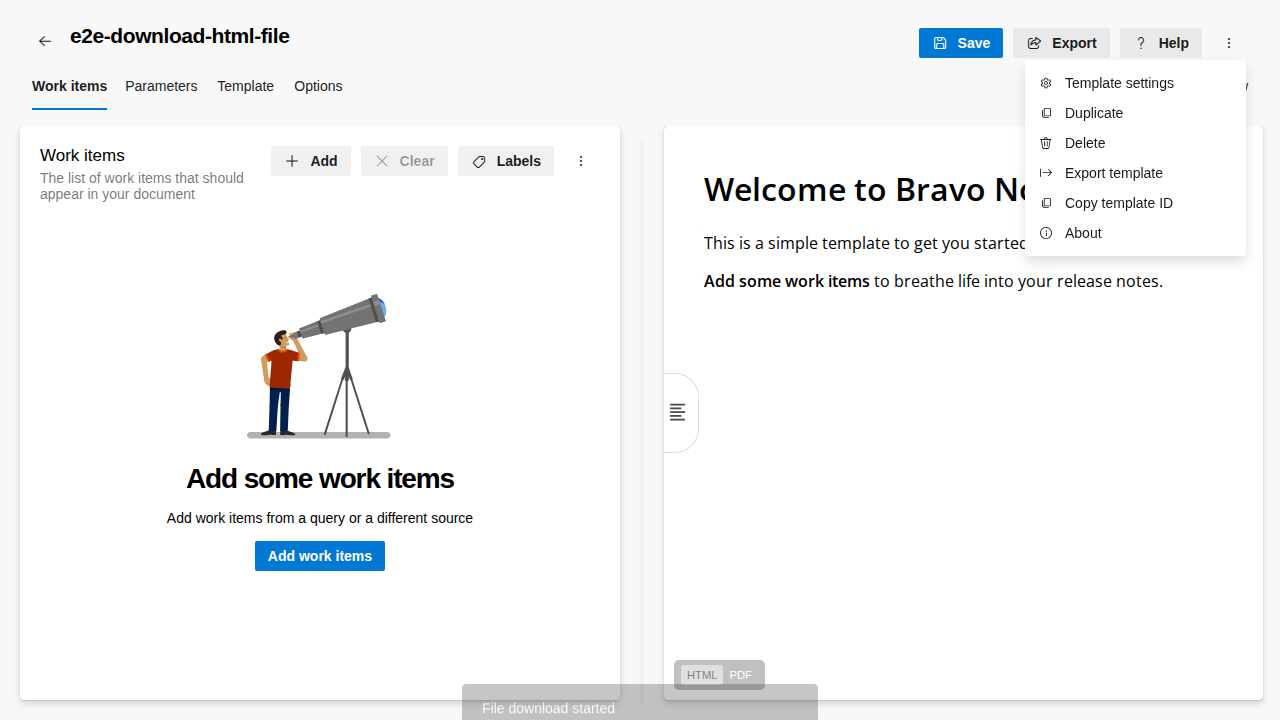
Task: Click the Delete trash icon entry
Action: [1046, 143]
